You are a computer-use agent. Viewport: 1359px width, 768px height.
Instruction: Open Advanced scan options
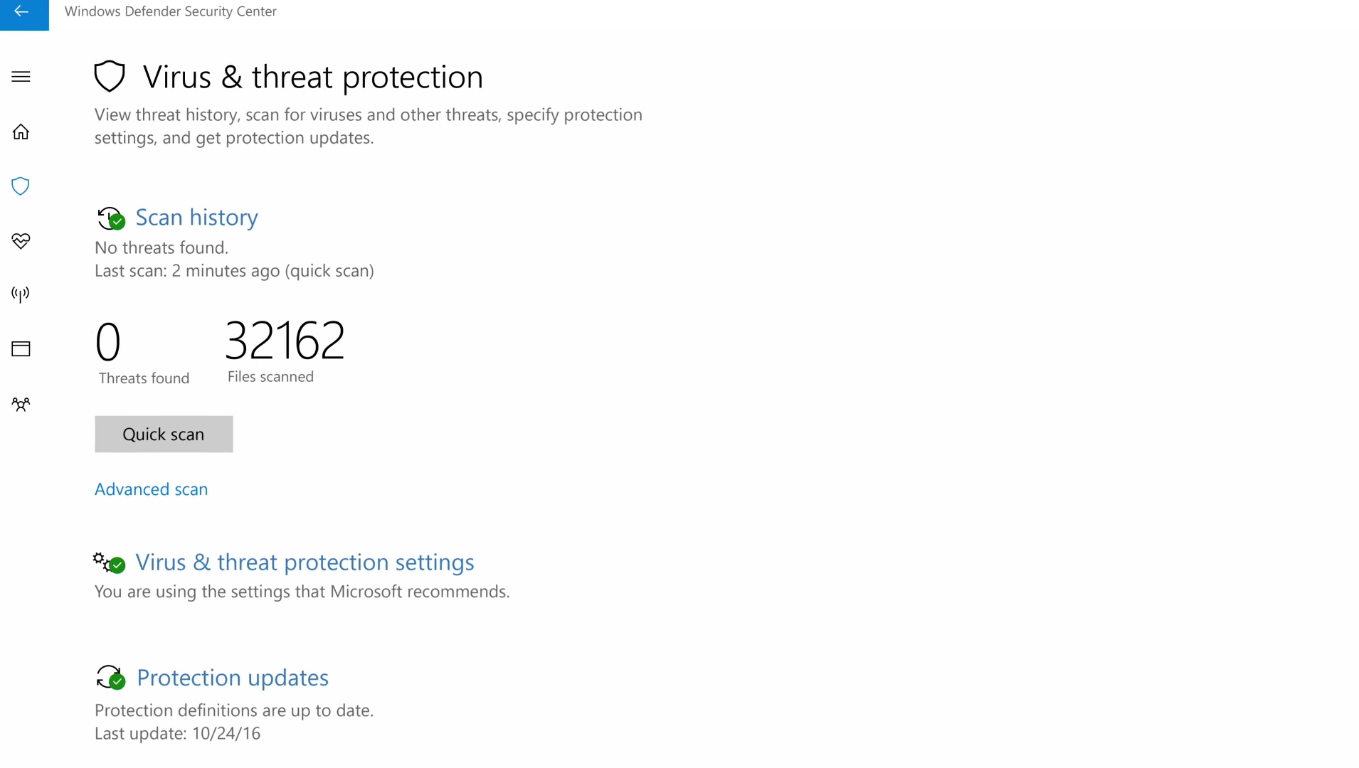pyautogui.click(x=151, y=489)
